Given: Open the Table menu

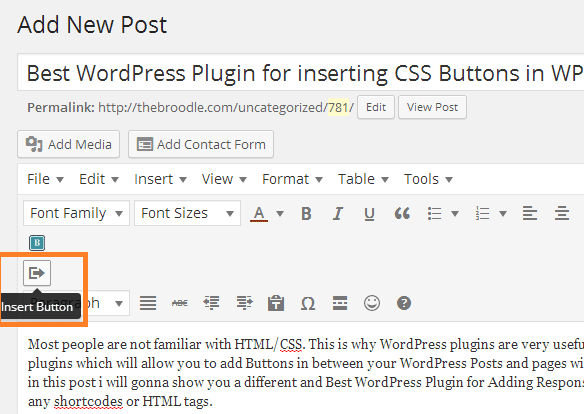Looking at the screenshot, I should [363, 179].
